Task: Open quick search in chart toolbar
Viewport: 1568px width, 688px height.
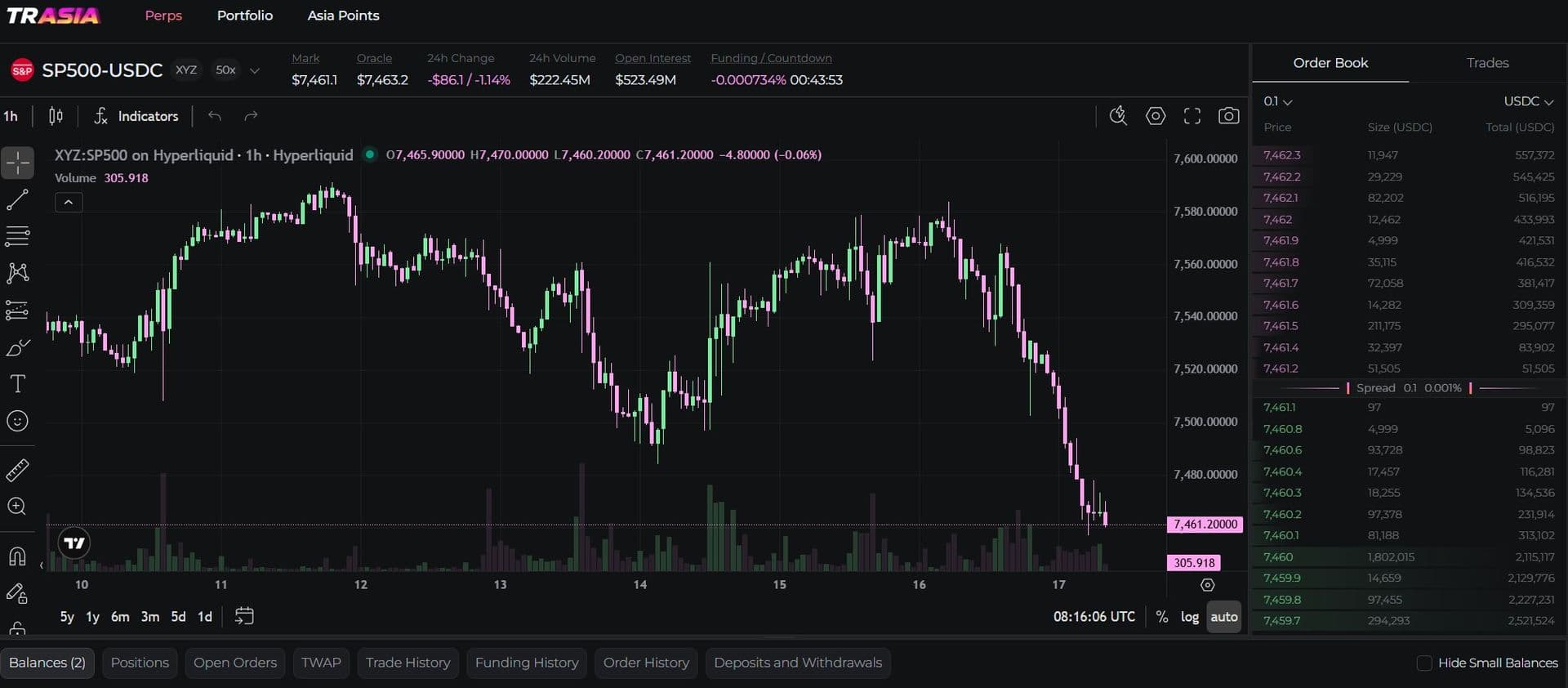Action: coord(1118,116)
